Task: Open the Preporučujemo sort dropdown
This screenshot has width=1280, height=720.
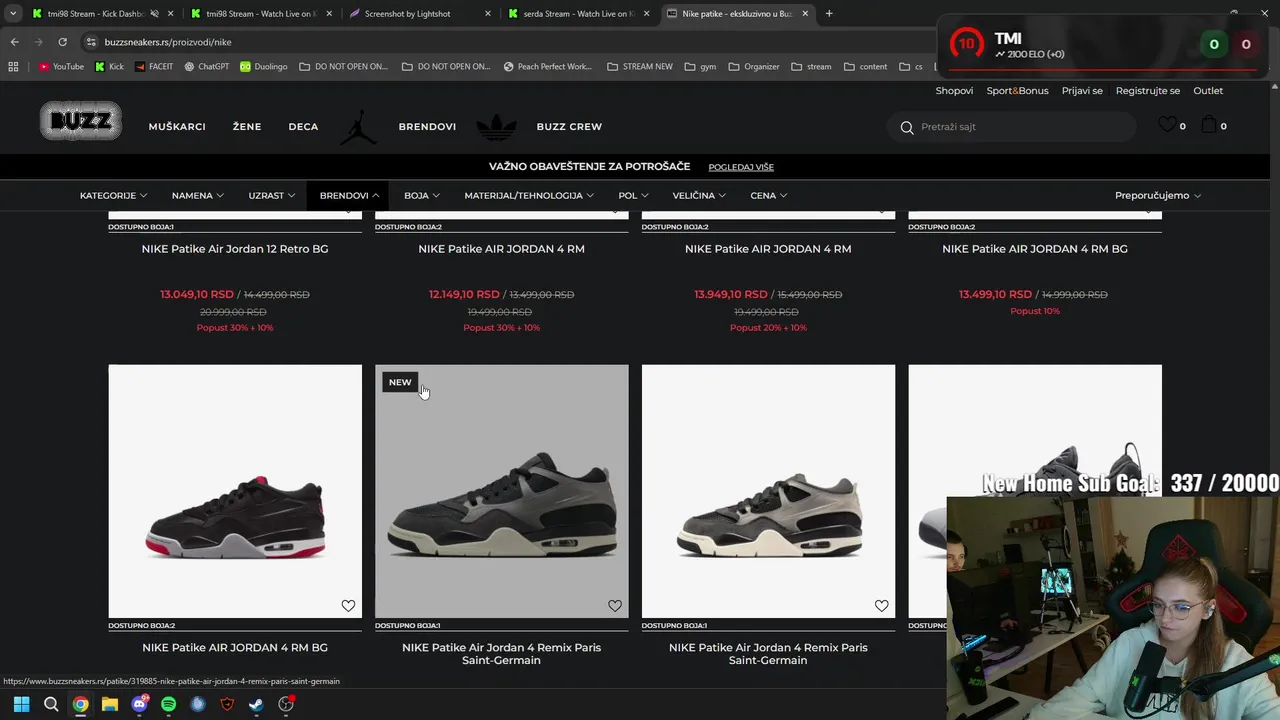Action: (1158, 195)
